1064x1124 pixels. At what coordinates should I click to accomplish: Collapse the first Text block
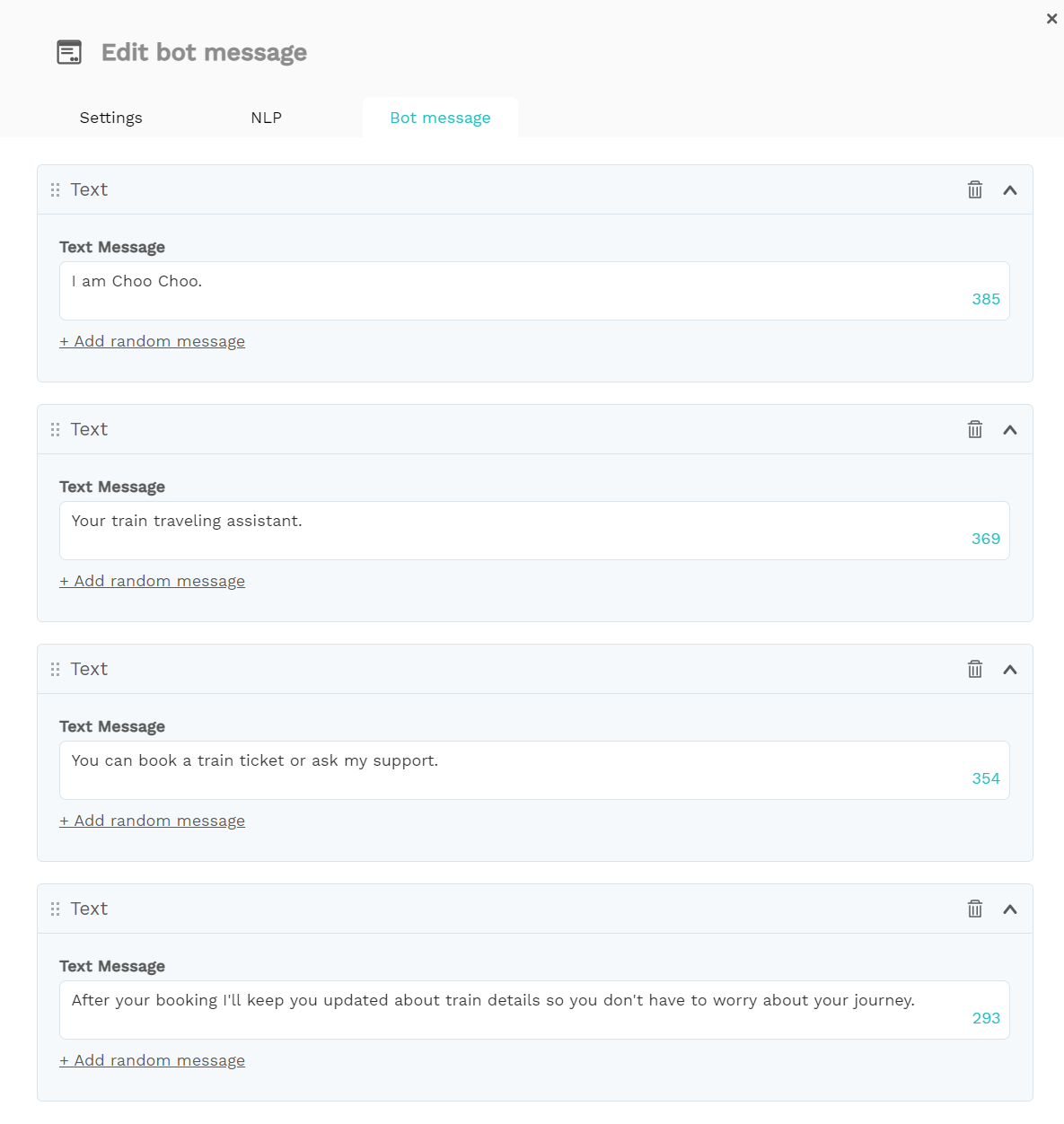pyautogui.click(x=1010, y=190)
